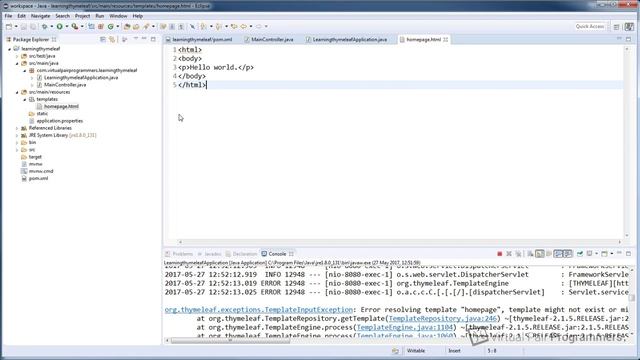640x360 pixels.
Task: Close the homepage.html editor tab
Action: 446,40
